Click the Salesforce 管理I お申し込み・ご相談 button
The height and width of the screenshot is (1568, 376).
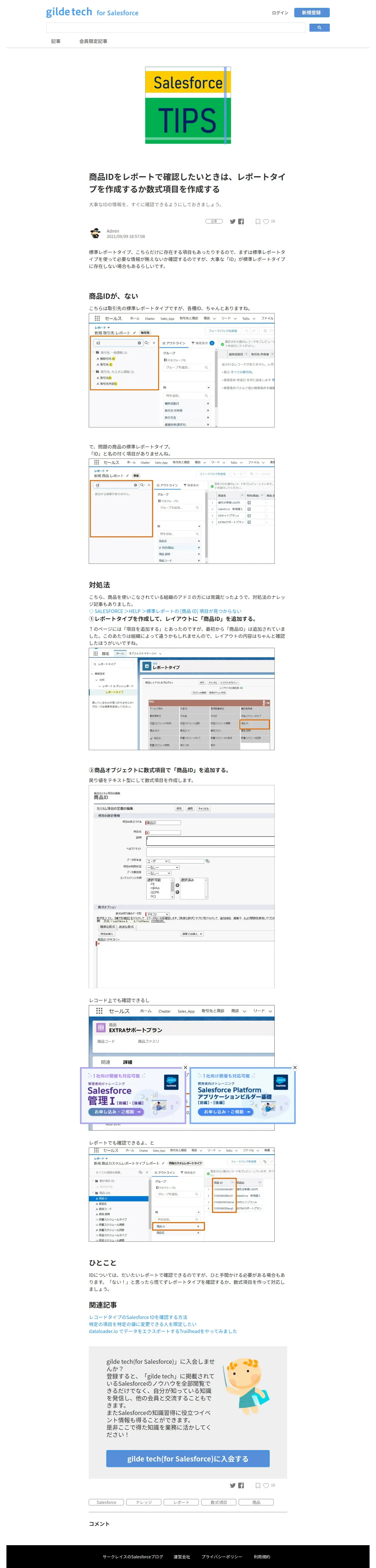click(116, 1112)
